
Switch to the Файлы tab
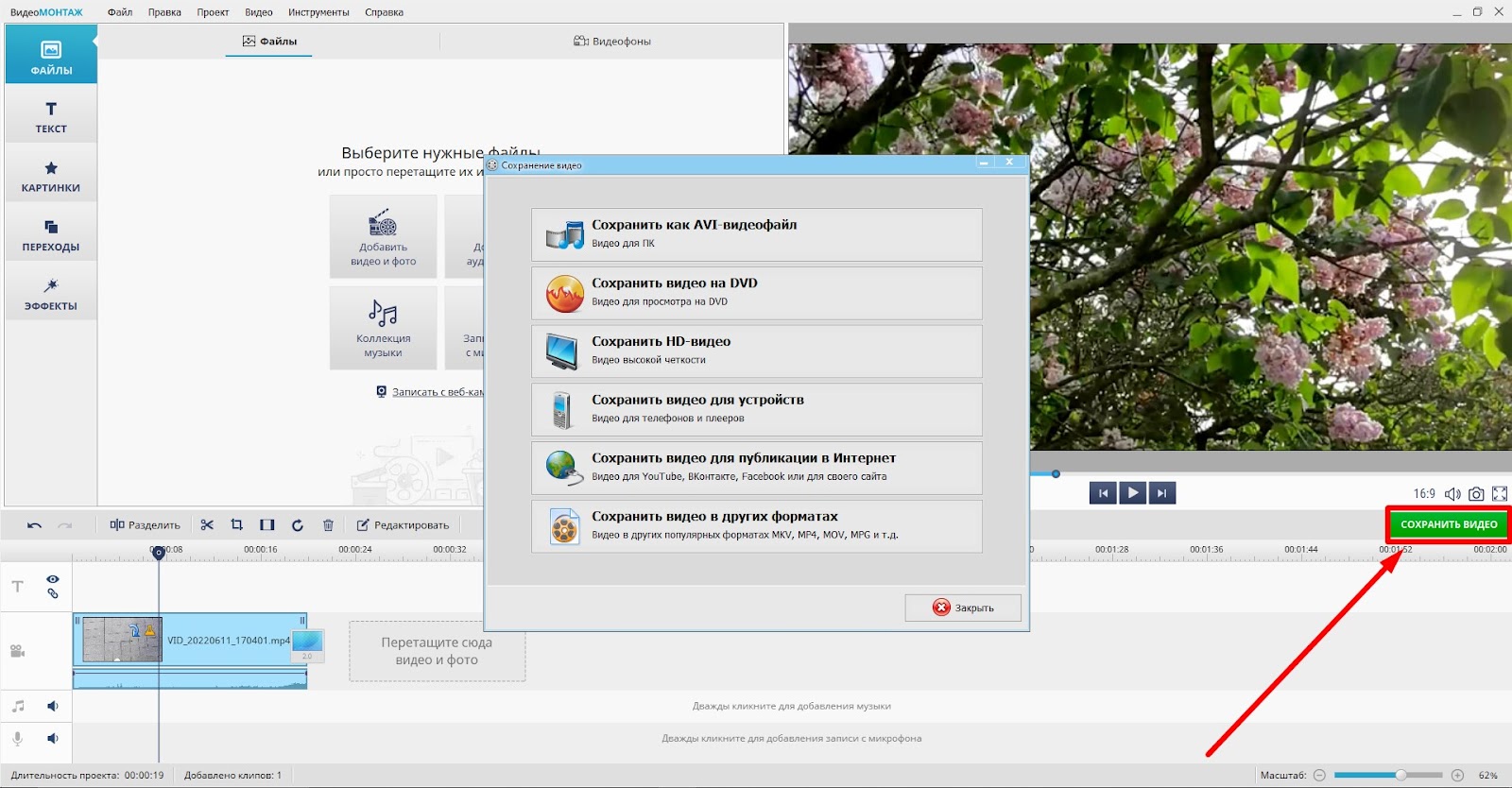(x=269, y=42)
